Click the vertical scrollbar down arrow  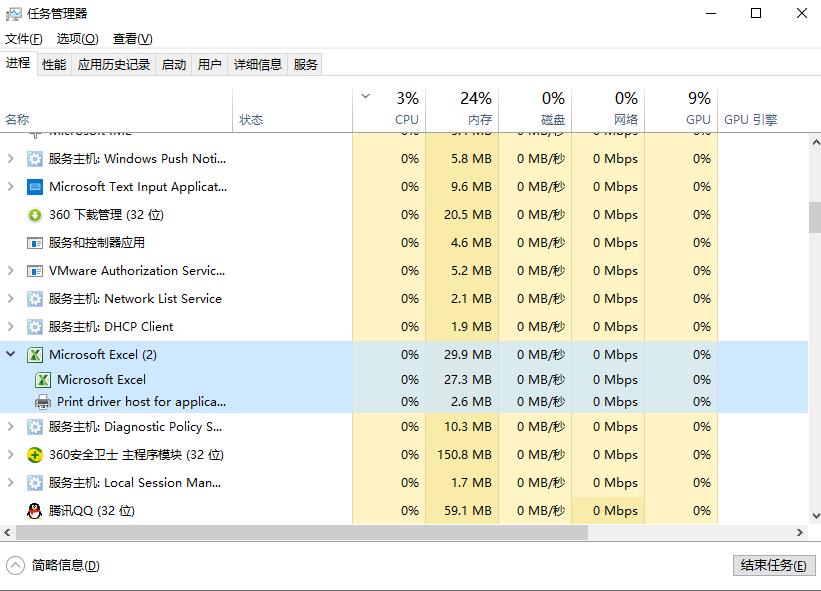[815, 516]
